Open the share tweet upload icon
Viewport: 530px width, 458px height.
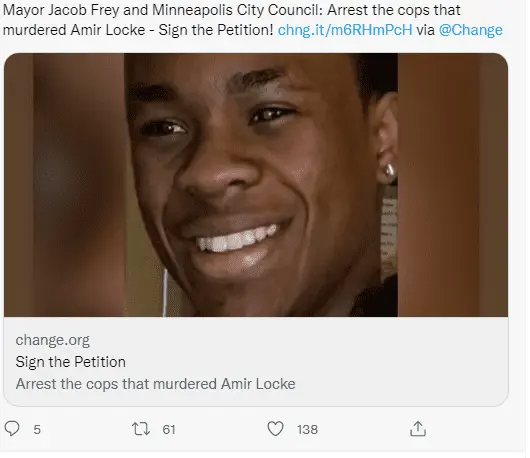point(418,429)
